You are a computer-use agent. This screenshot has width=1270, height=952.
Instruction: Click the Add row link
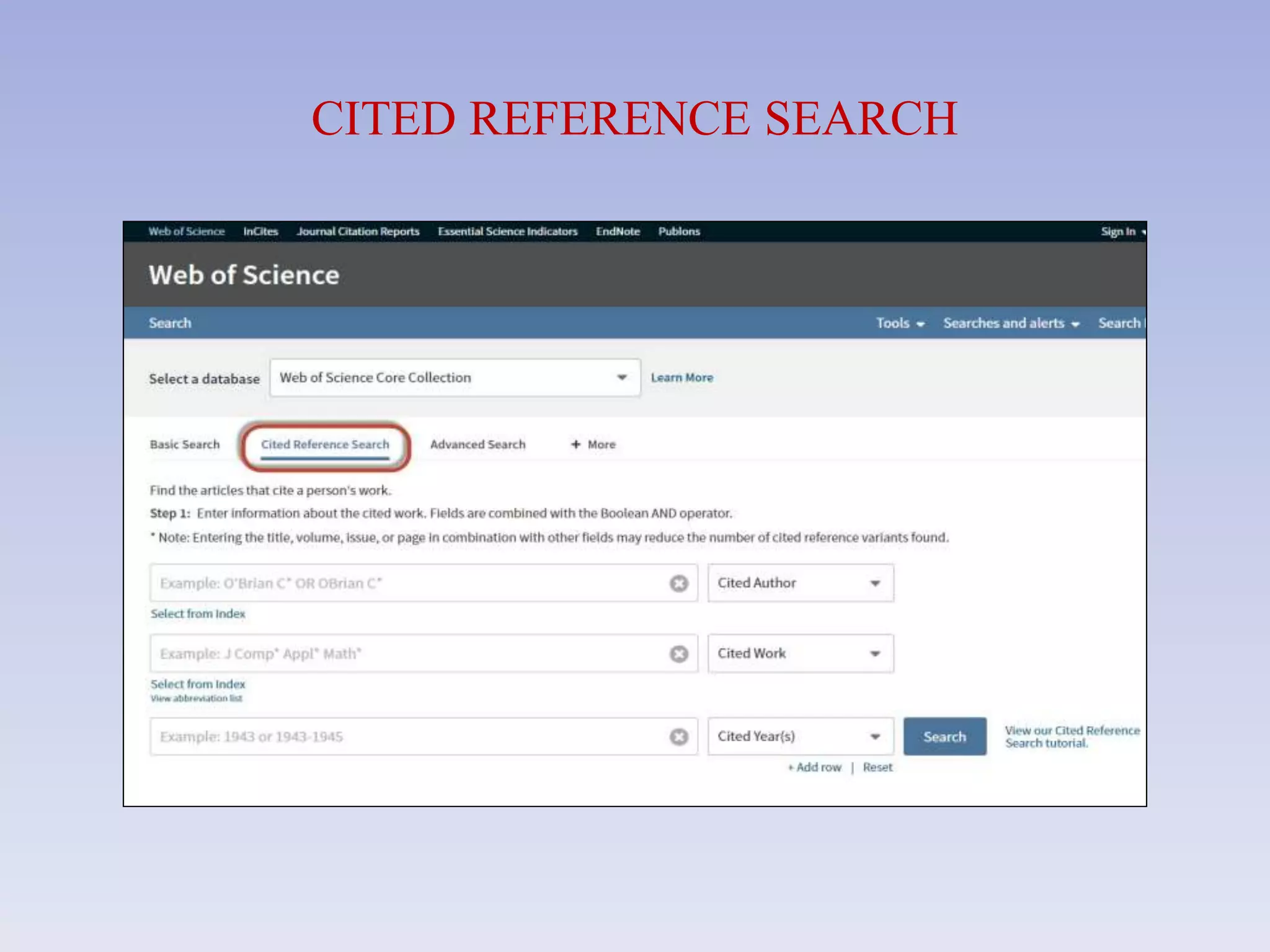pyautogui.click(x=815, y=767)
